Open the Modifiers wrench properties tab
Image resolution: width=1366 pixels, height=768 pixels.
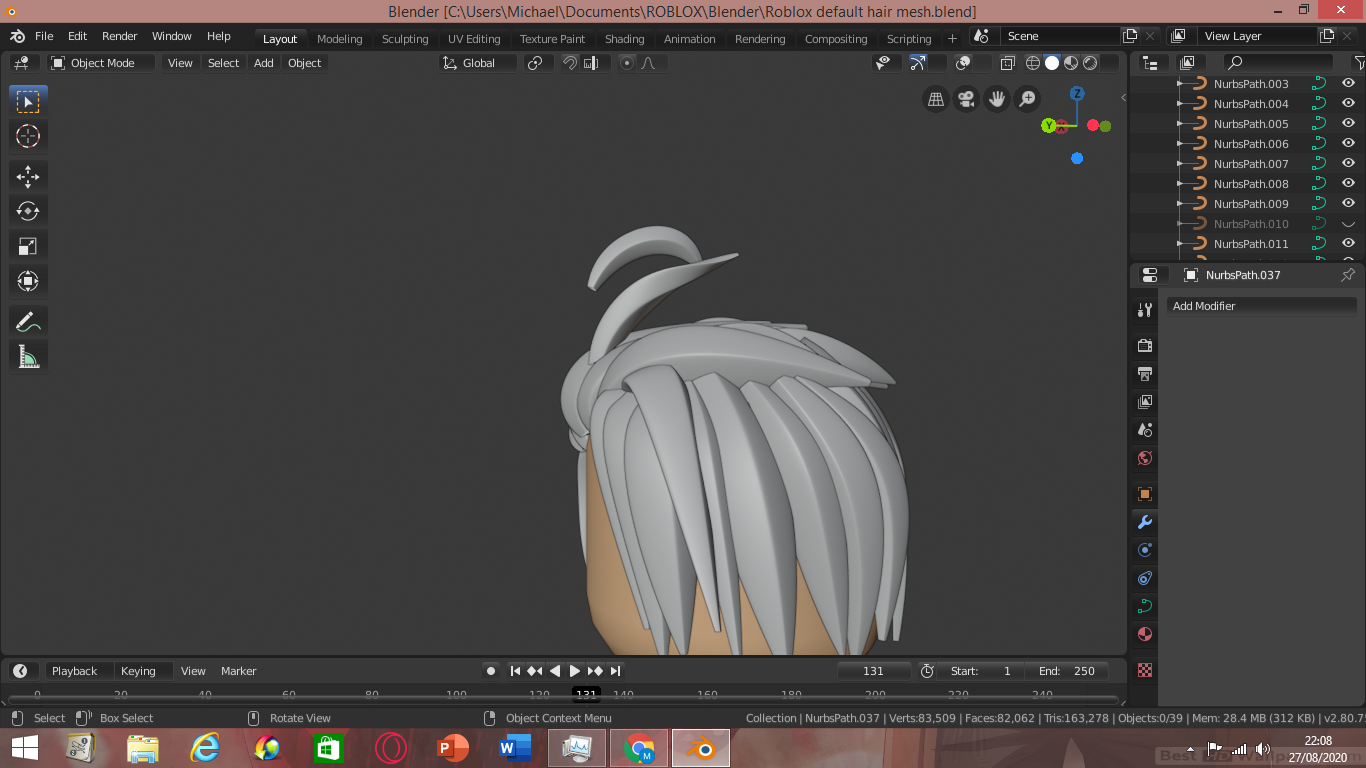[x=1145, y=522]
